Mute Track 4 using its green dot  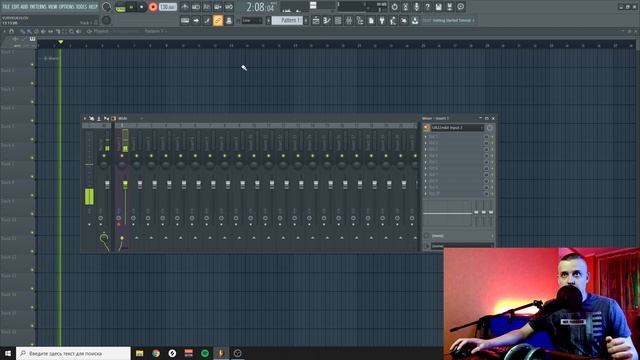click(x=32, y=121)
